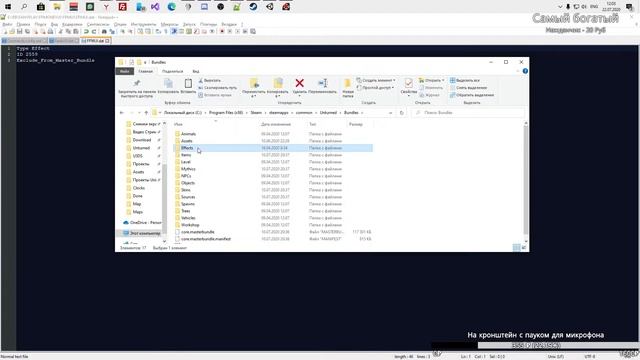Open the Notepad++ Плагины menu
640x360 pixels.
pyautogui.click(x=208, y=24)
